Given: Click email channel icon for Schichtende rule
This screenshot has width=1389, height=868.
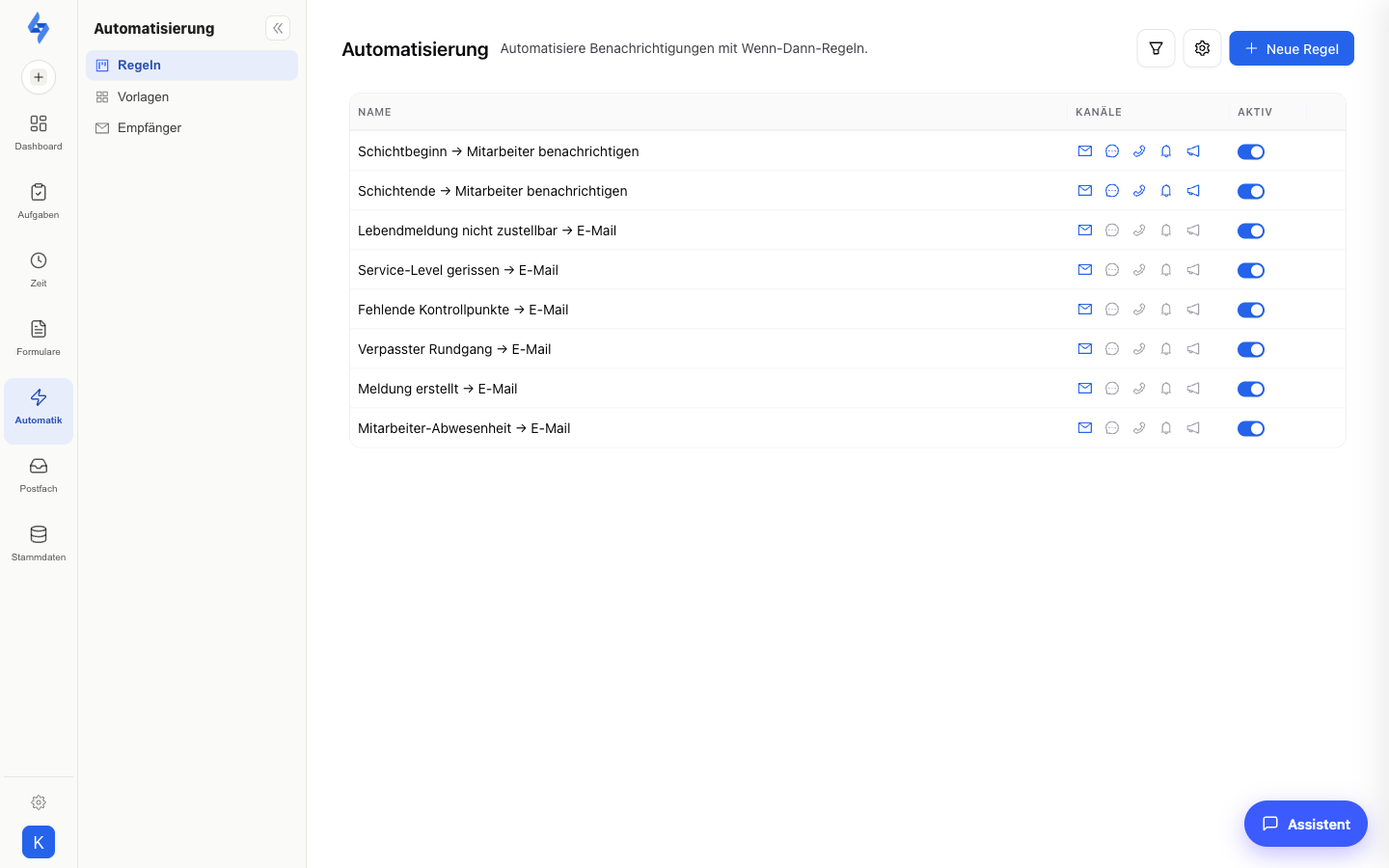Looking at the screenshot, I should pos(1085,191).
